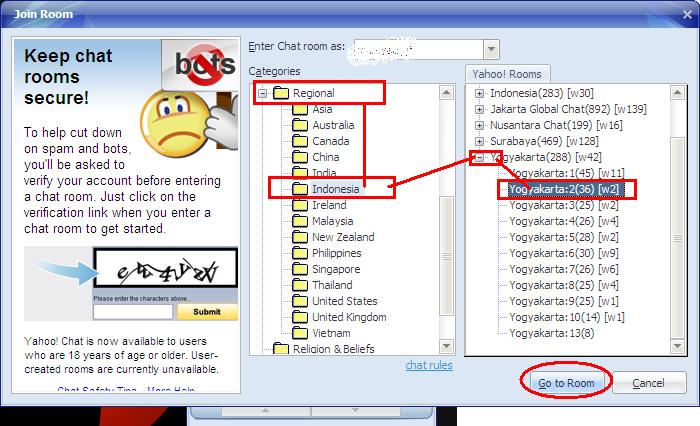Image resolution: width=700 pixels, height=426 pixels.
Task: Select room Yogyakarta:10(14) [w1]
Action: (567, 317)
